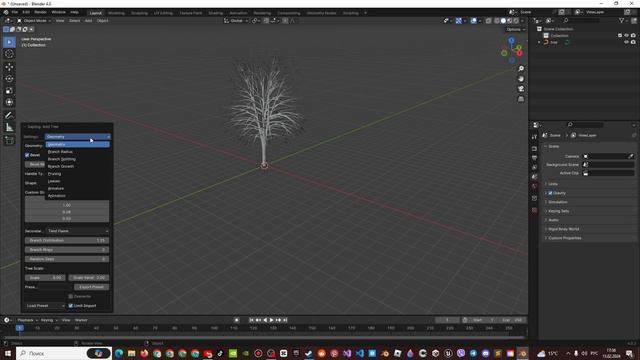
Task: Select the Cursor tool
Action: pos(9,54)
